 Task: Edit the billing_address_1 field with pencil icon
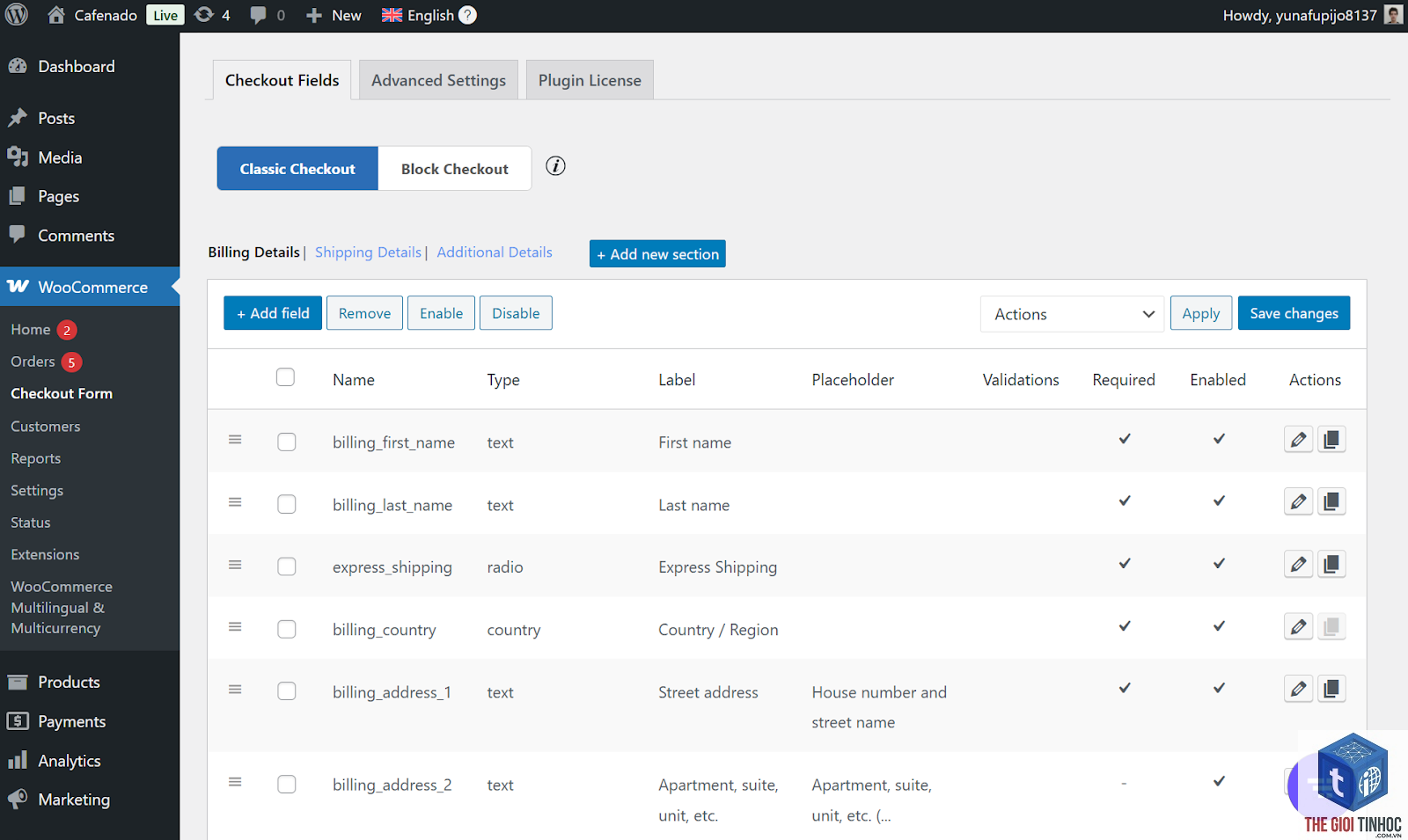pos(1298,689)
